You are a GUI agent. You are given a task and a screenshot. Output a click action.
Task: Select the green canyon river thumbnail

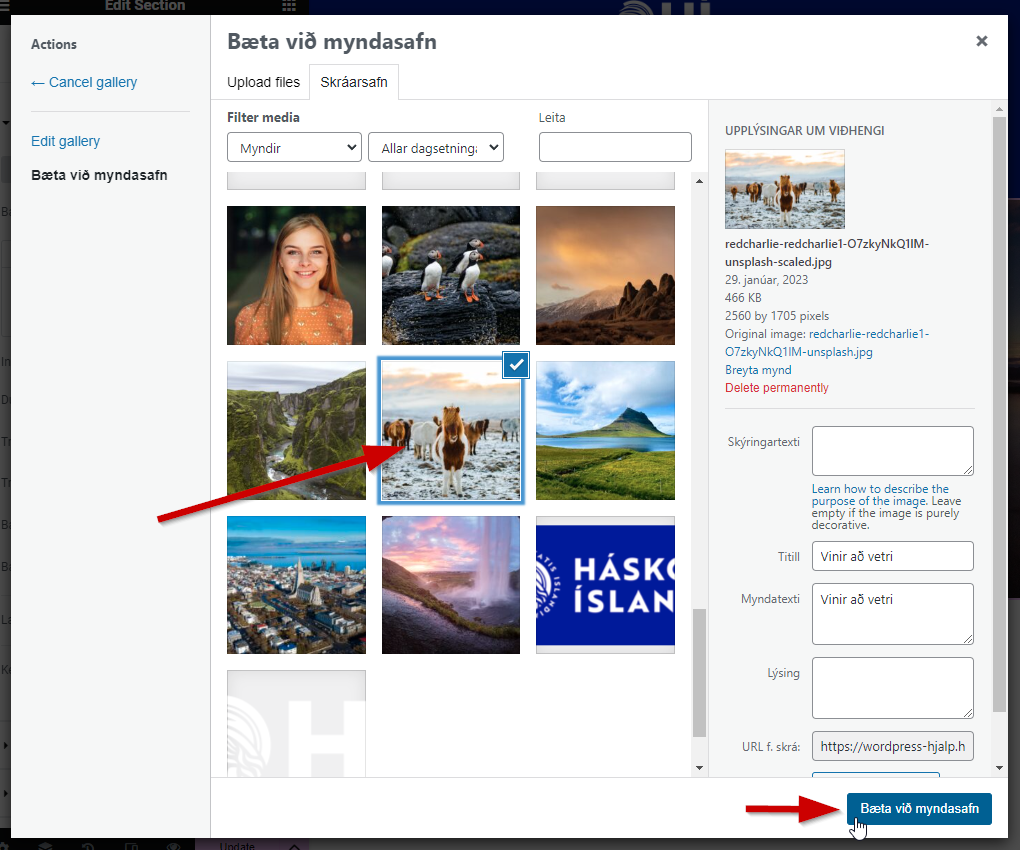pos(296,430)
